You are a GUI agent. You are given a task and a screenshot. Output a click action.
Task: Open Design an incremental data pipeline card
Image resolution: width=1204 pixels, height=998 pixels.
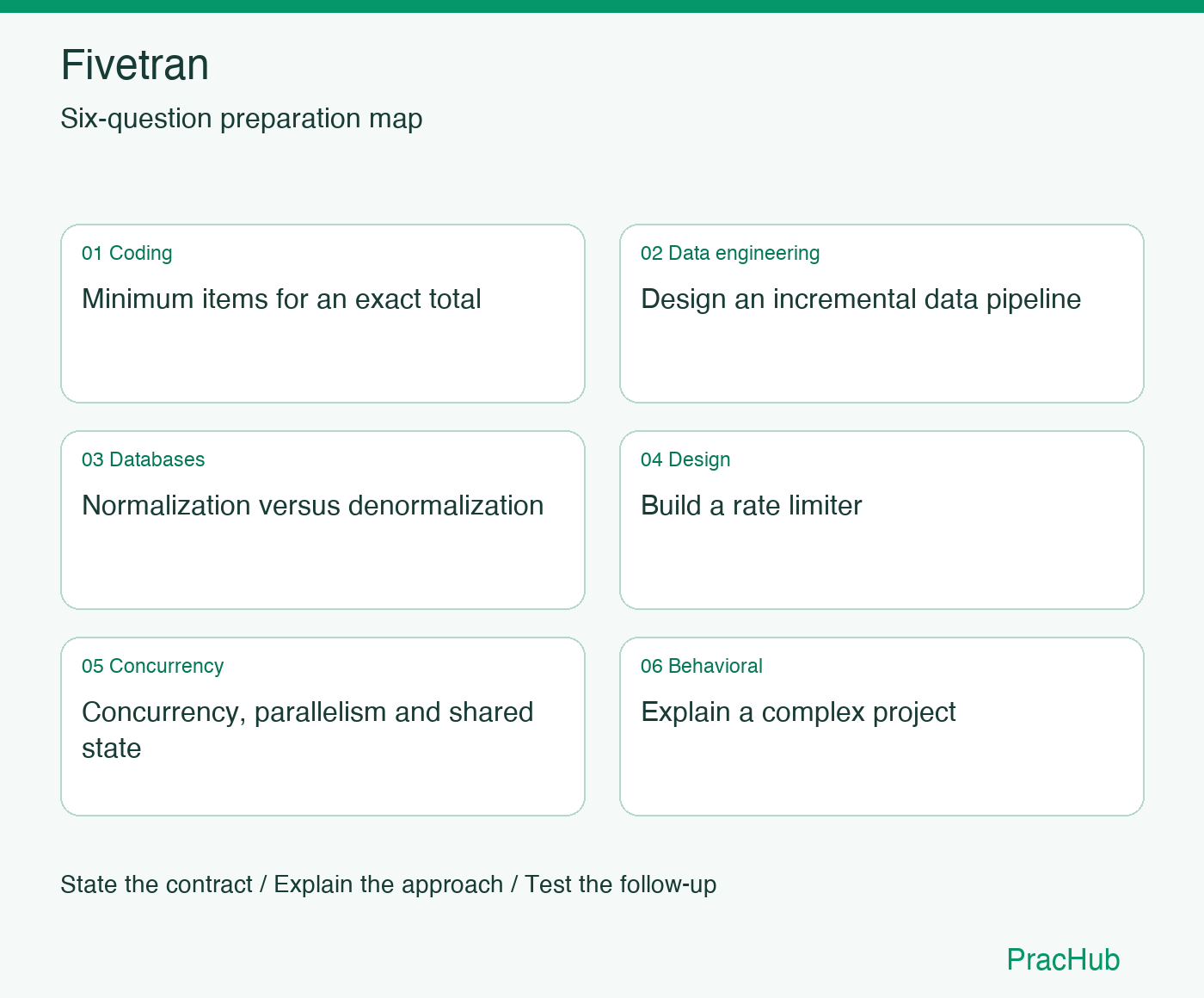[881, 313]
